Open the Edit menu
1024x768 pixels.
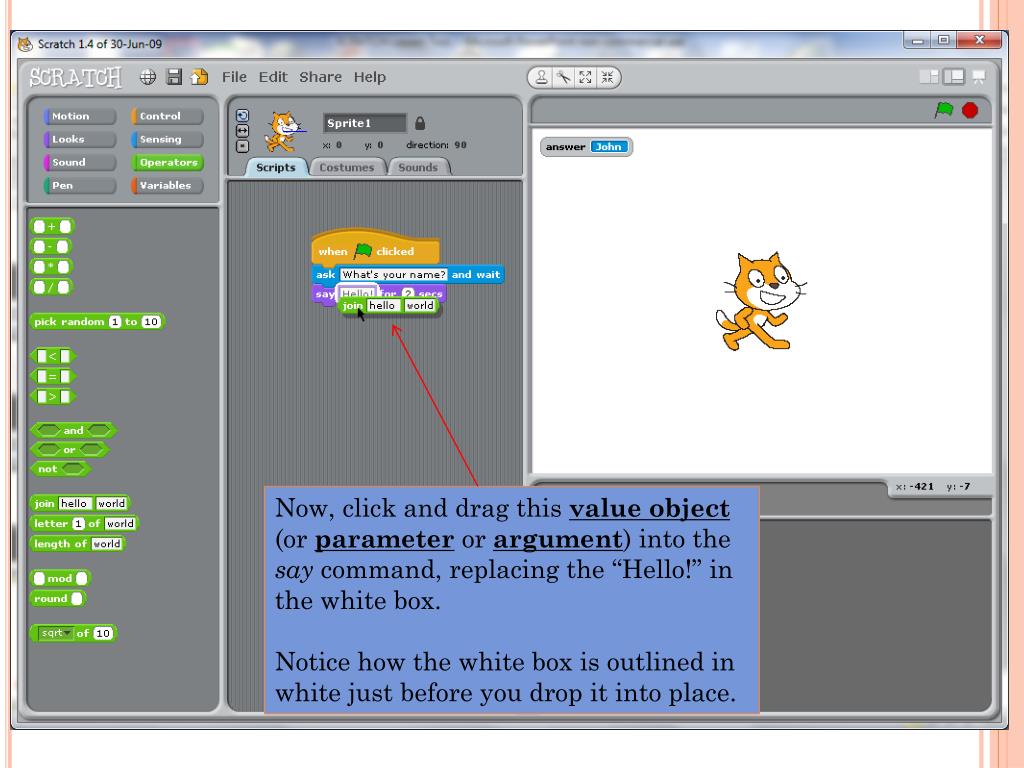[273, 77]
